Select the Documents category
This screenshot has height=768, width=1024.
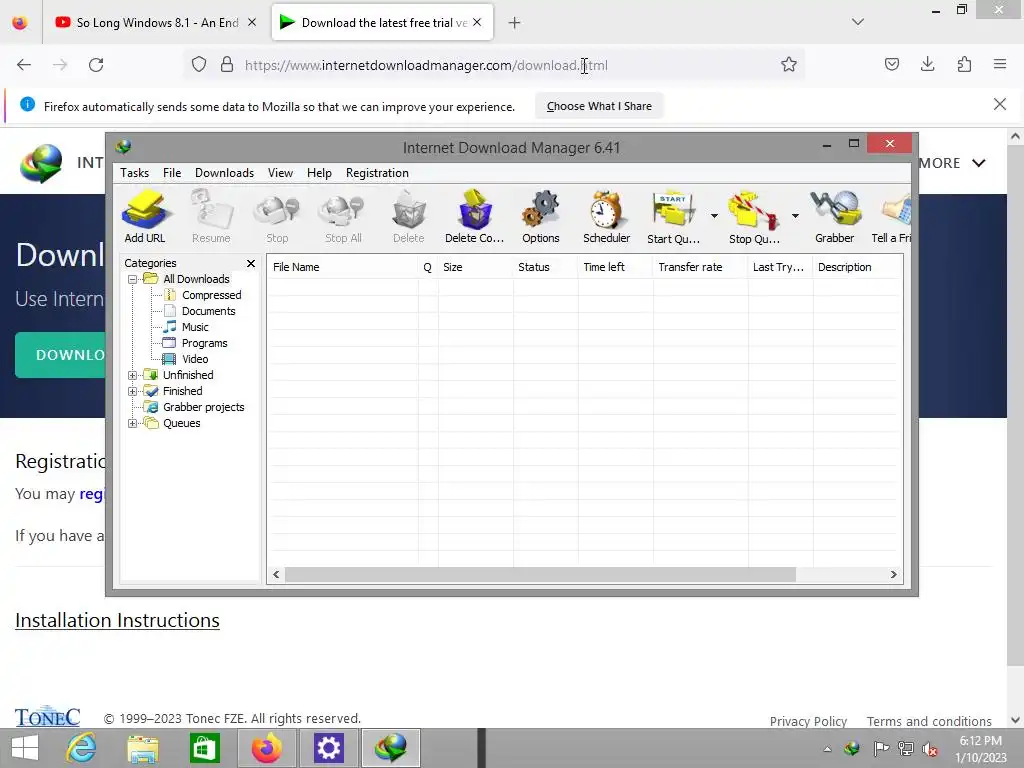(x=208, y=312)
